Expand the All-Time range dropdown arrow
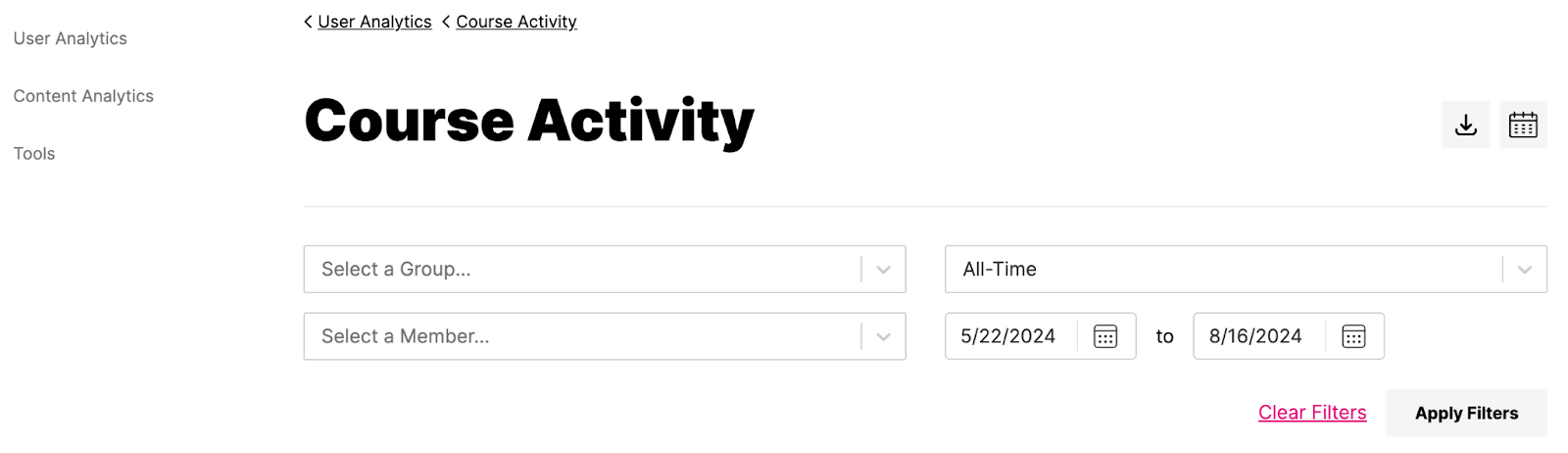This screenshot has height=453, width=1568. [1524, 270]
